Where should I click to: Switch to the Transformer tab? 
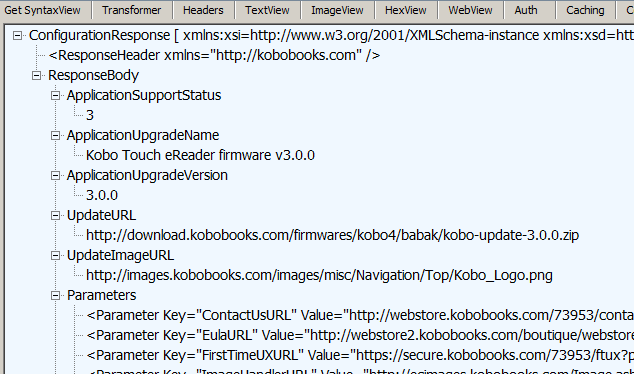pos(131,10)
